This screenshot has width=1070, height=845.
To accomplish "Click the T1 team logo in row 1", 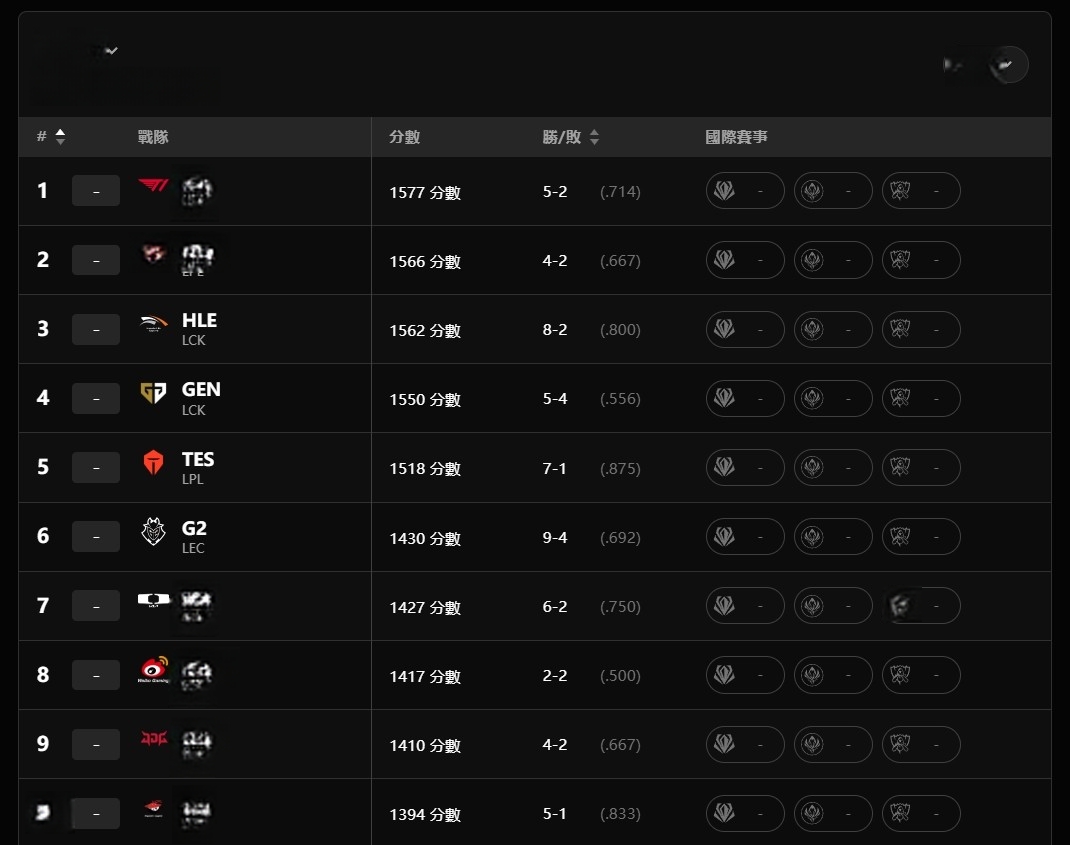I will click(x=153, y=185).
